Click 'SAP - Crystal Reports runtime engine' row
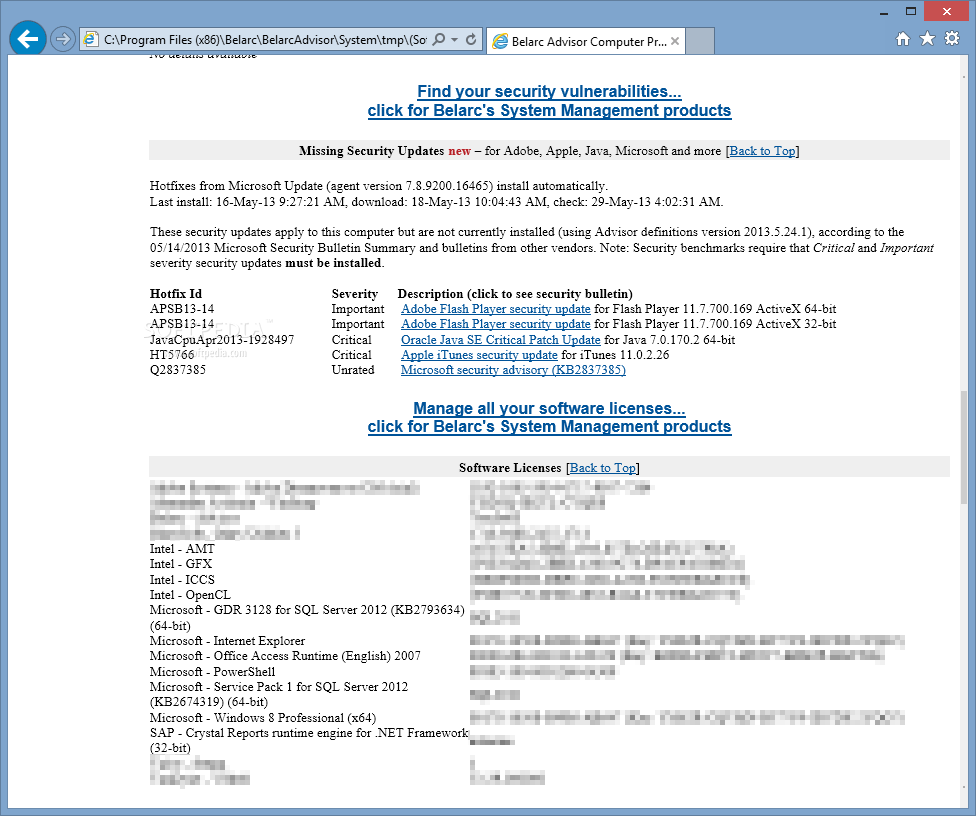976x816 pixels. [x=309, y=740]
